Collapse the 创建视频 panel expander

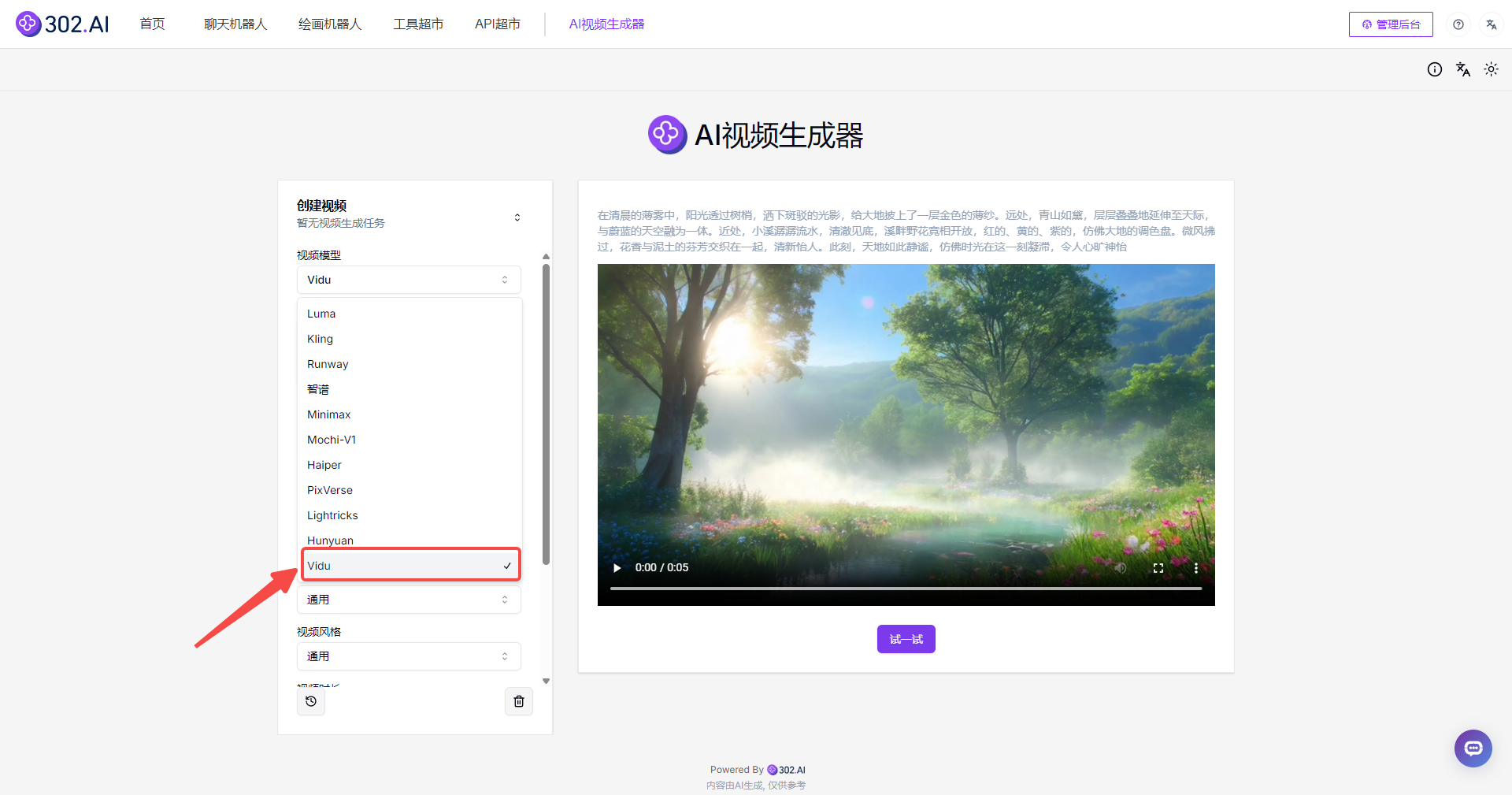[517, 217]
